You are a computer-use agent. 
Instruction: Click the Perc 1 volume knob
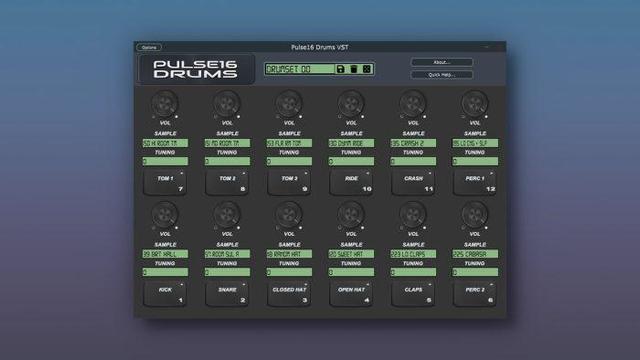point(475,104)
